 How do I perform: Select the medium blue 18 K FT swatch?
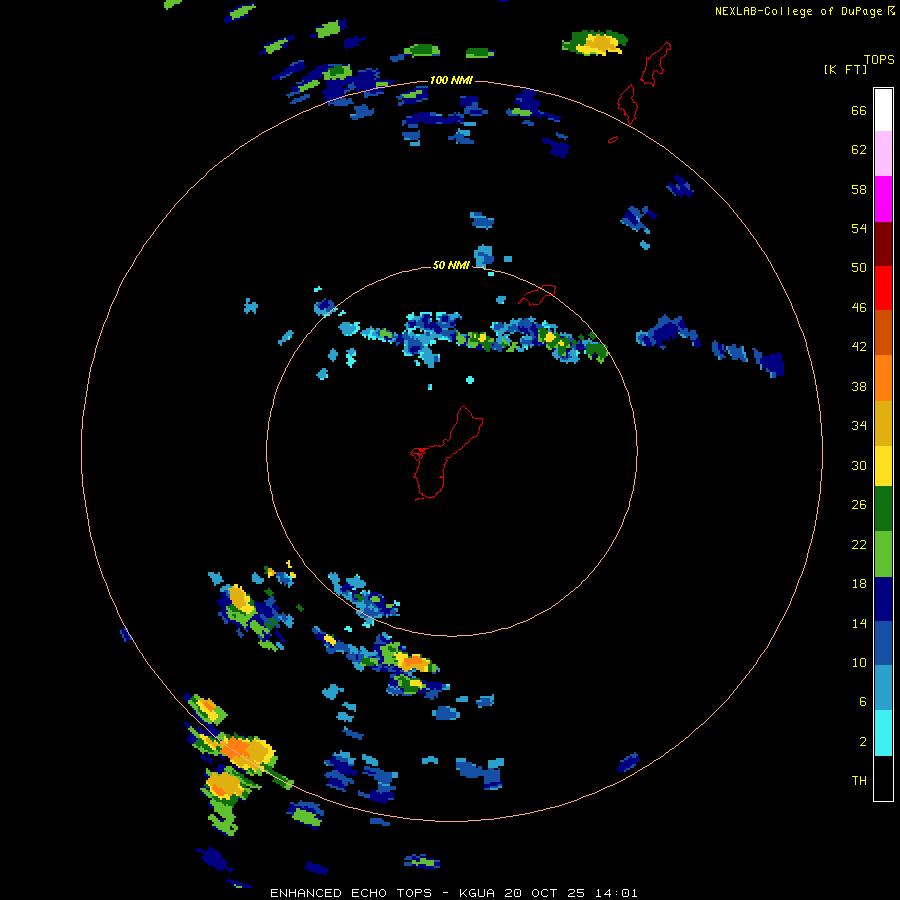point(883,643)
